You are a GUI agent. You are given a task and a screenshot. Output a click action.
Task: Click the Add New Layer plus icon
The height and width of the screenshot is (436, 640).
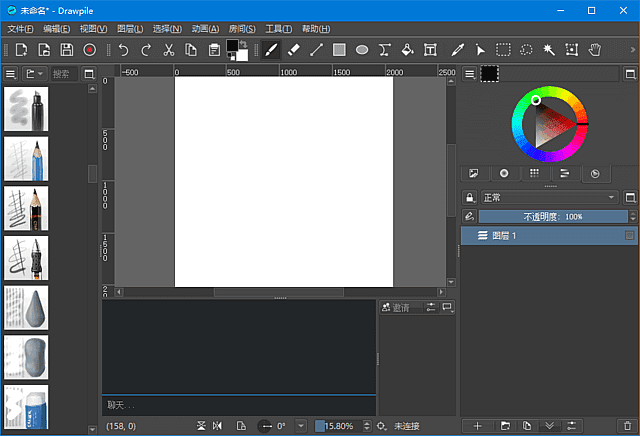click(x=478, y=426)
